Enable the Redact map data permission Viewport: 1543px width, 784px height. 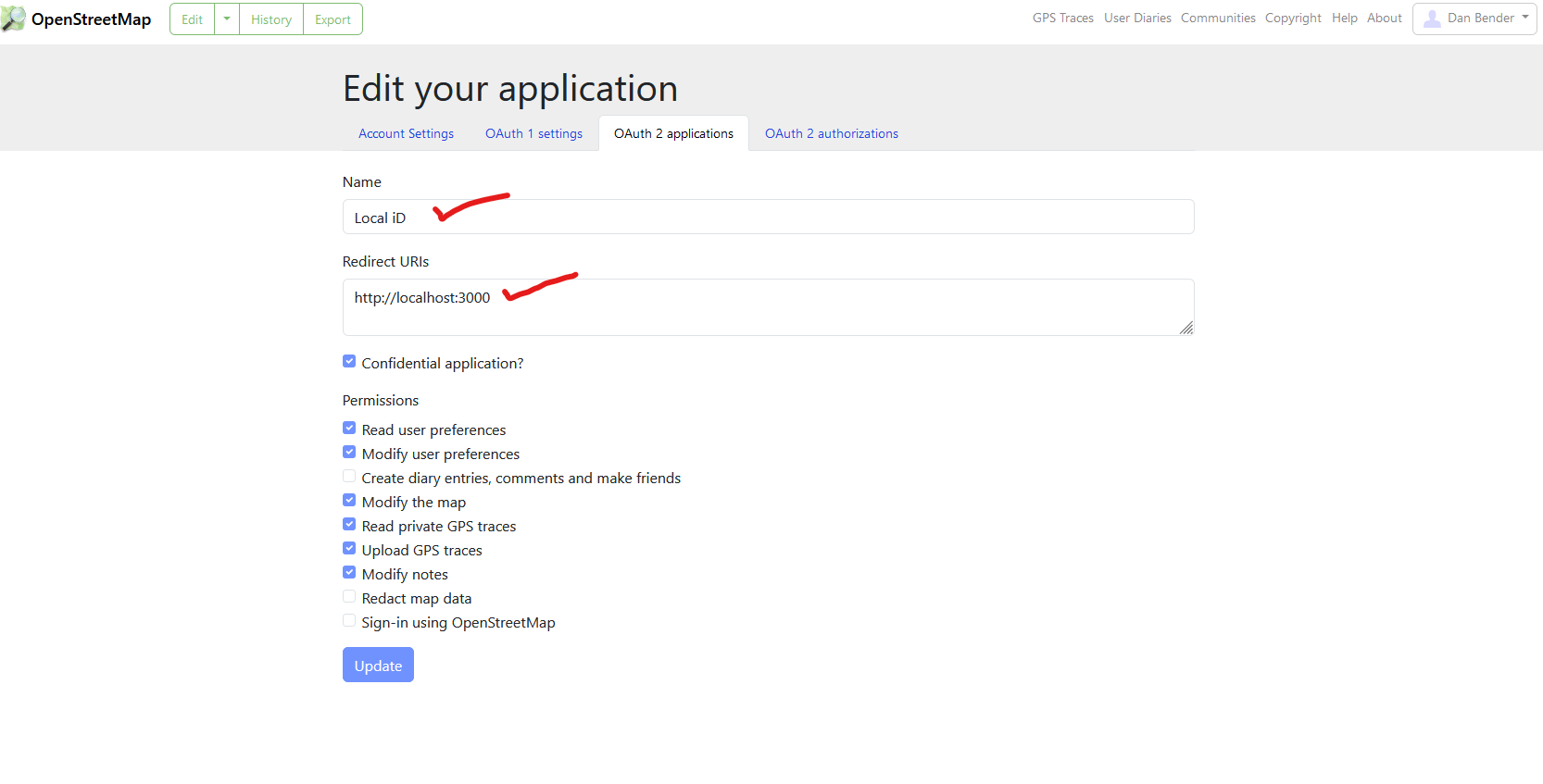(349, 597)
